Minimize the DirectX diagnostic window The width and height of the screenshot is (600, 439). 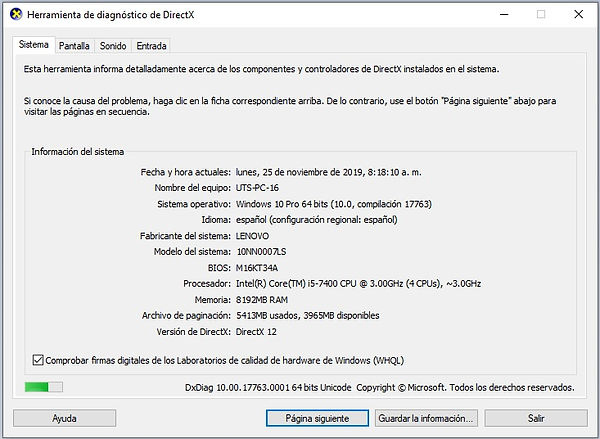[504, 15]
